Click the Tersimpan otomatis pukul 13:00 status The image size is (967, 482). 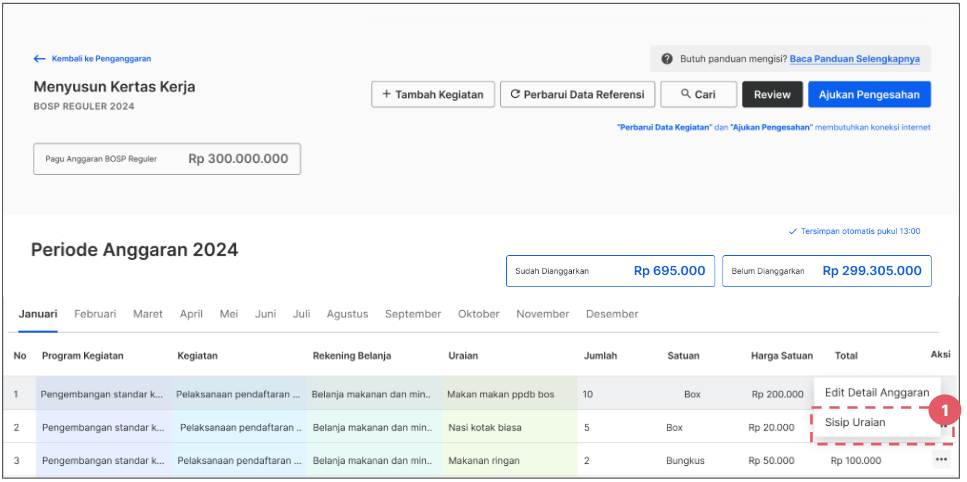[855, 232]
